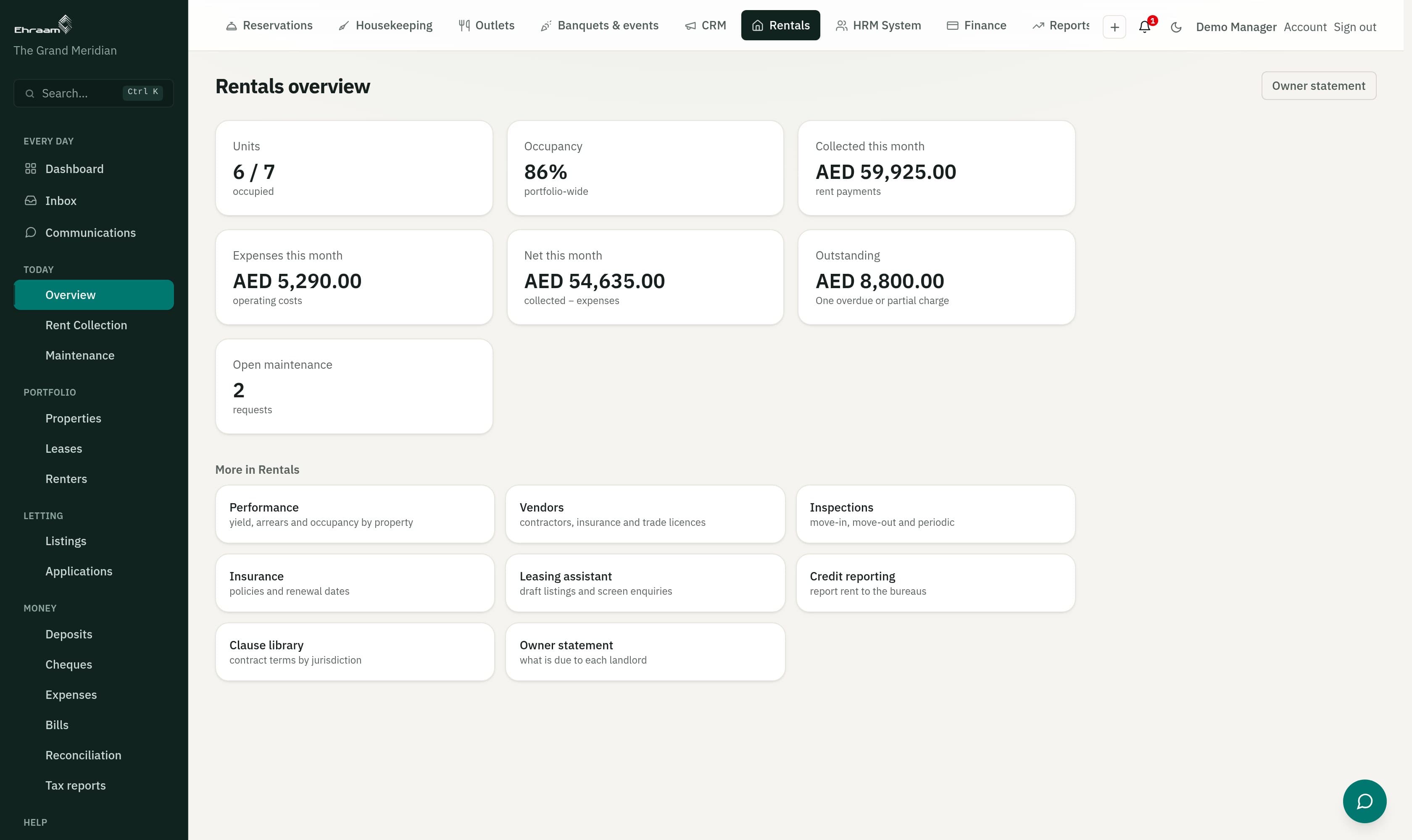
Task: Click the plus add button in top bar
Action: pos(1114,26)
